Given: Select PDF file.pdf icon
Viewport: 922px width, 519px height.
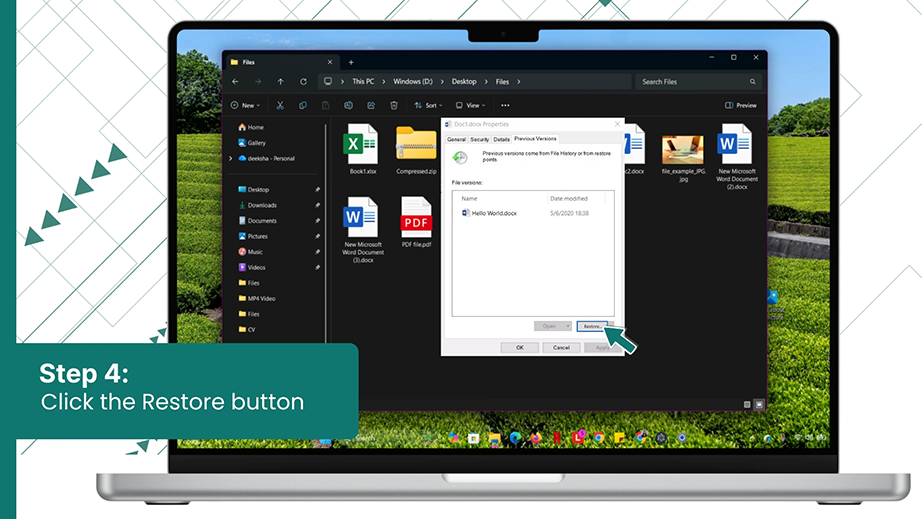Looking at the screenshot, I should tap(416, 217).
